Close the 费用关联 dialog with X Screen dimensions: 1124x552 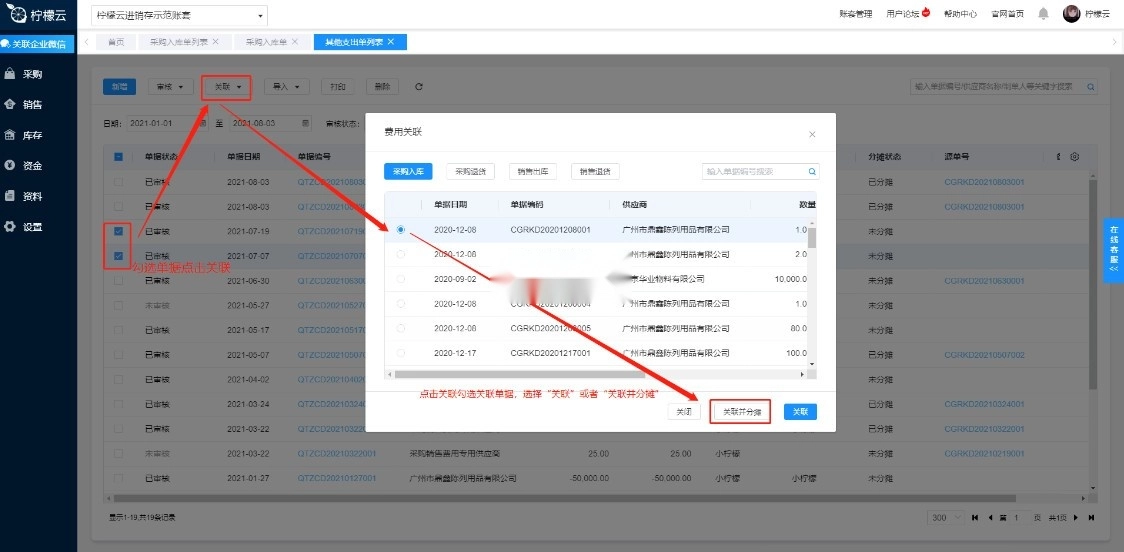coord(812,134)
